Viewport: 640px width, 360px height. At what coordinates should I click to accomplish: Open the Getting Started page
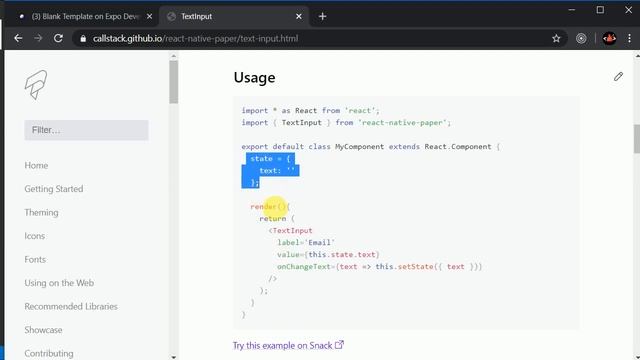54,189
